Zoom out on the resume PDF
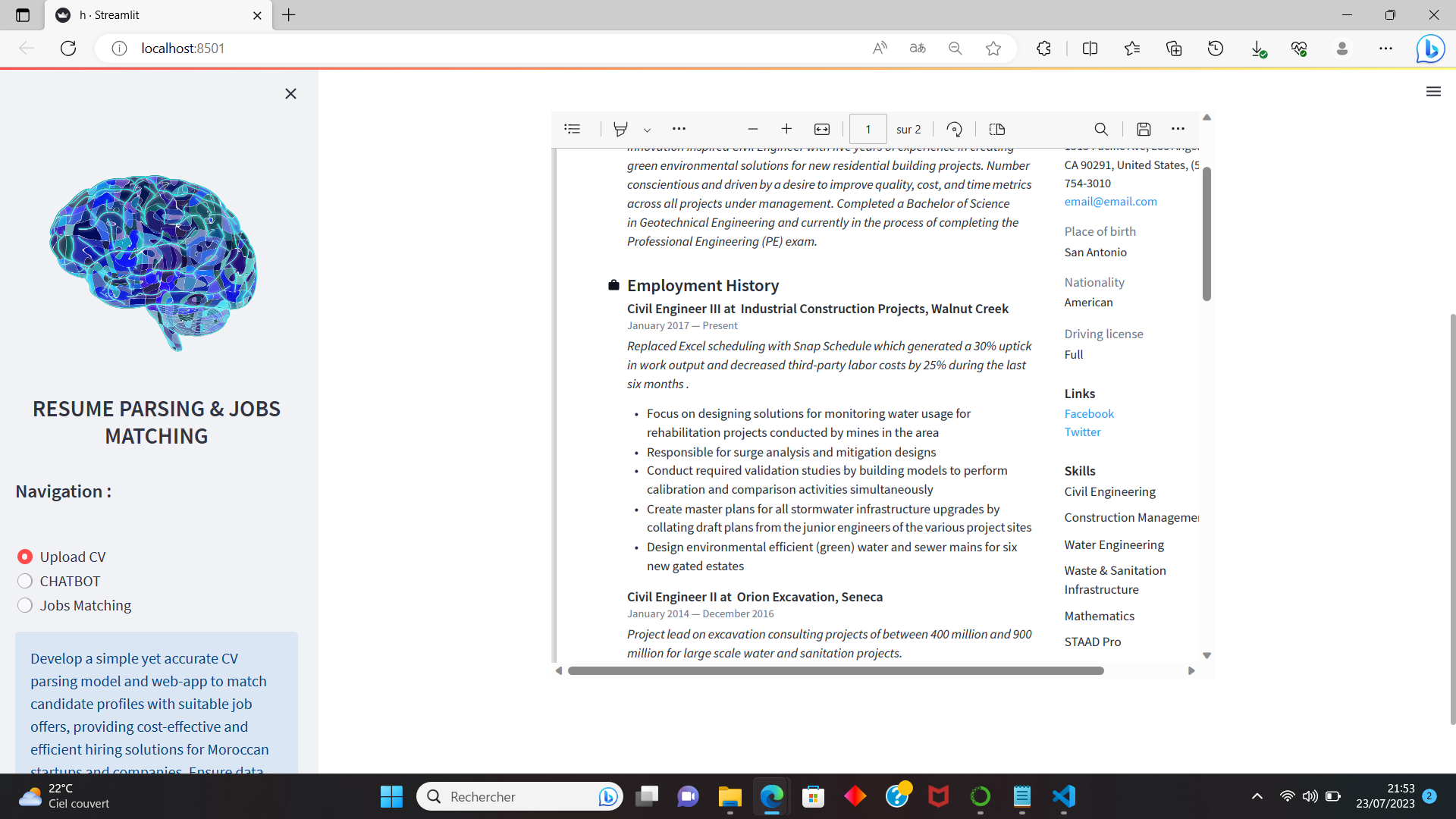The height and width of the screenshot is (819, 1456). click(753, 129)
